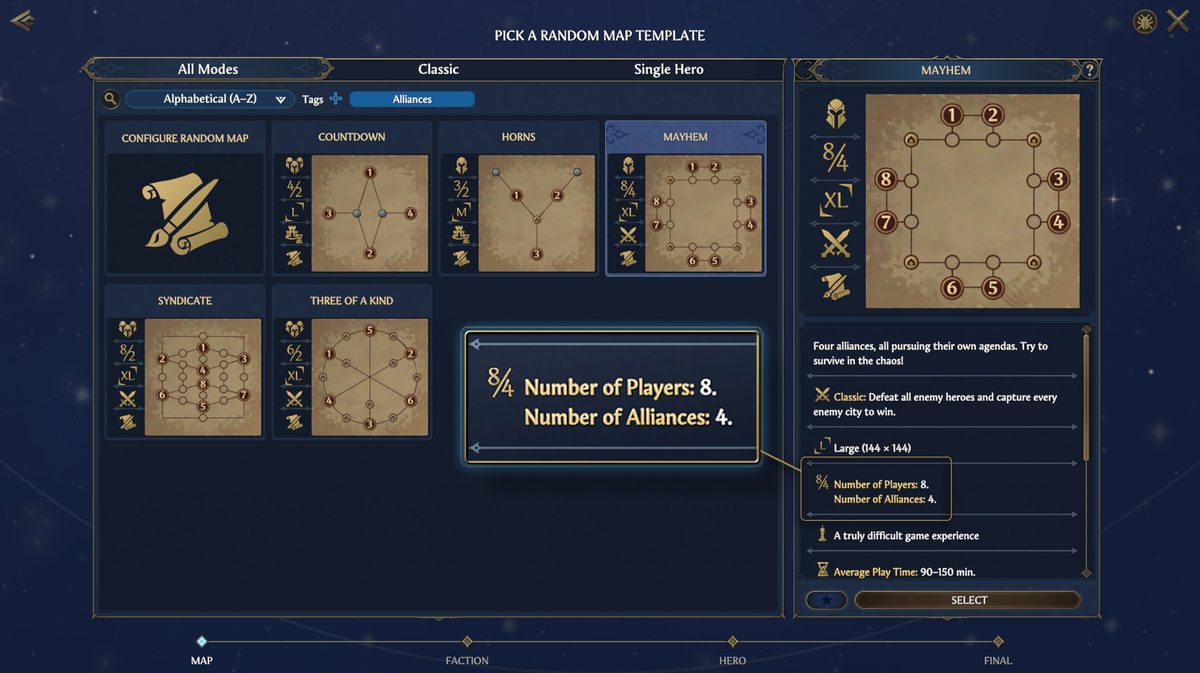
Task: Click the search magnifier icon
Action: tap(110, 99)
